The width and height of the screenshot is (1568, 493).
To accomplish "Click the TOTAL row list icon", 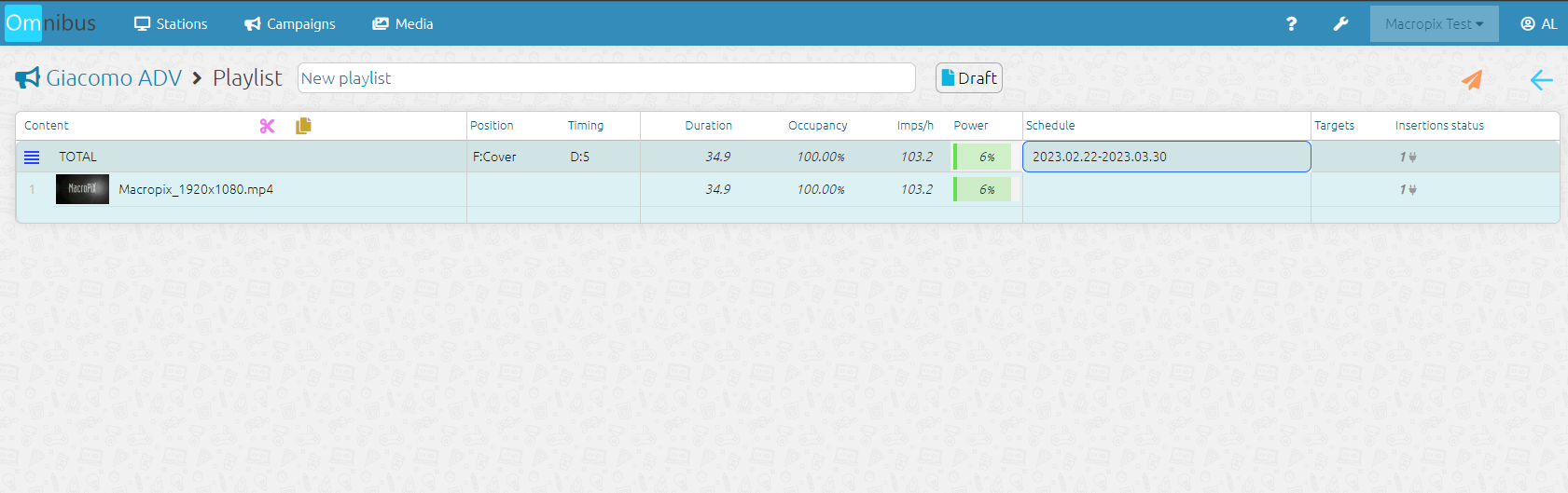I will pyautogui.click(x=32, y=157).
